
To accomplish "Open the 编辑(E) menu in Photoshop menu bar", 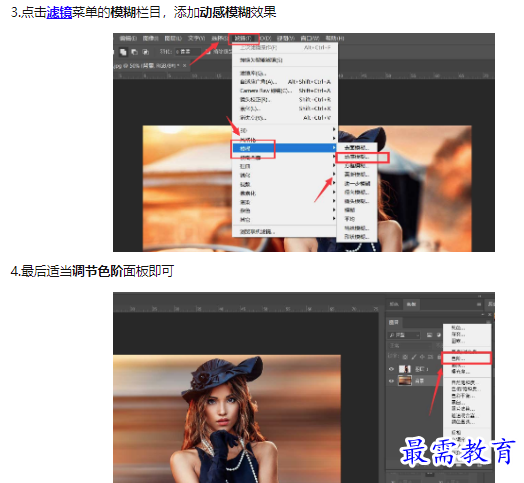I will pyautogui.click(x=128, y=38).
